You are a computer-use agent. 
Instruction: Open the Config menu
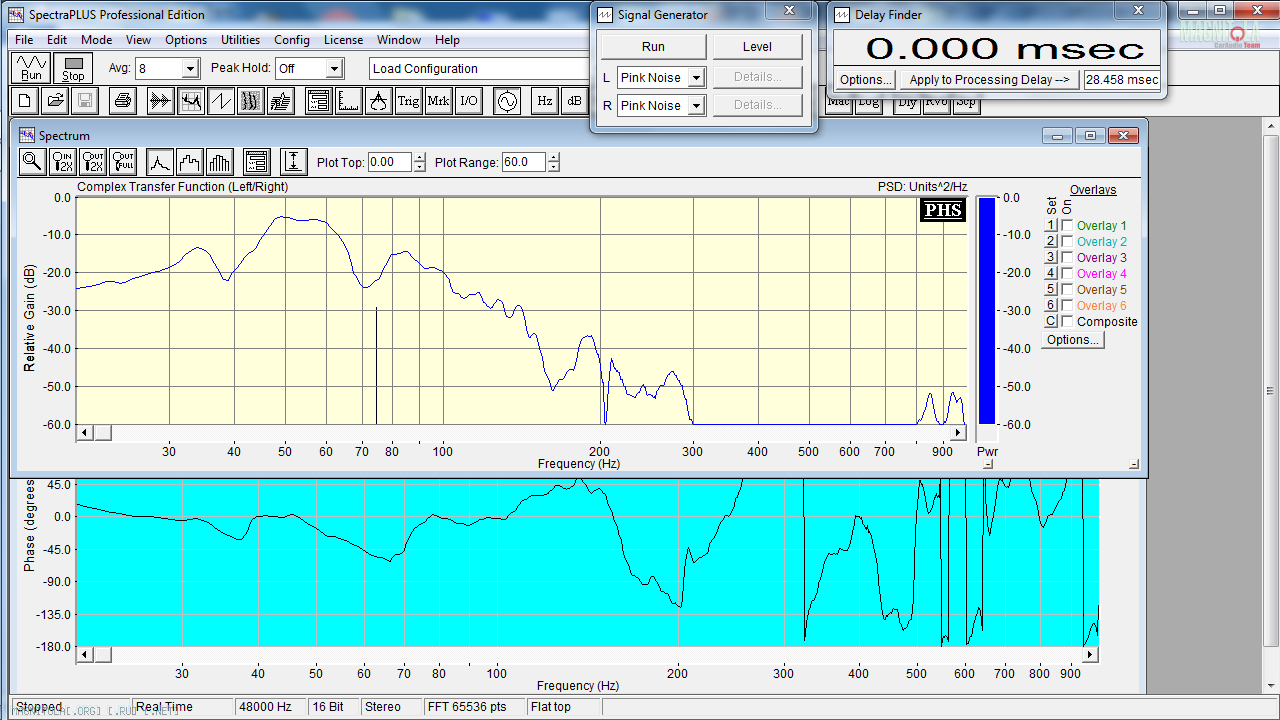(291, 40)
